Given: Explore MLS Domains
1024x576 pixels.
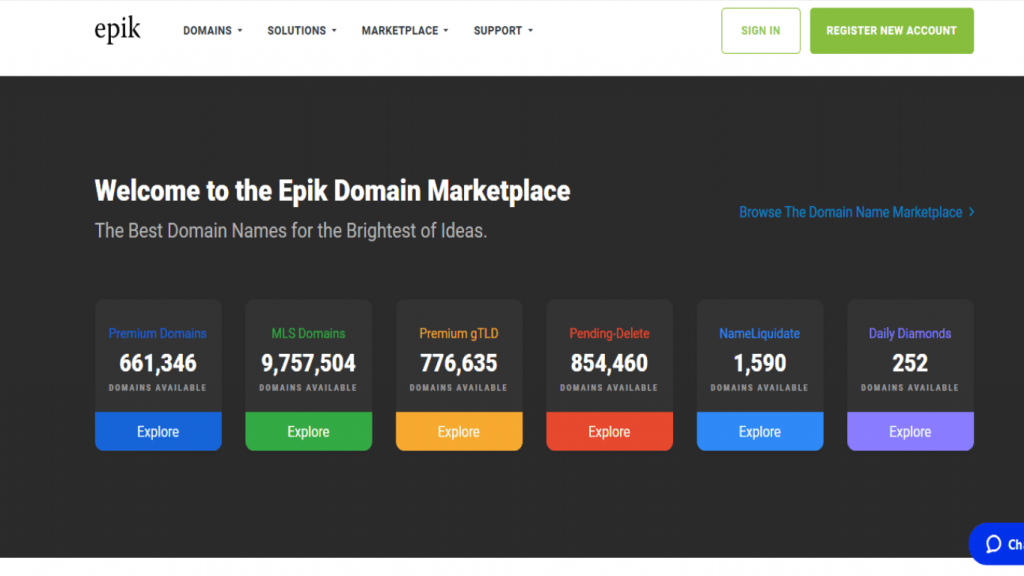Looking at the screenshot, I should tap(308, 431).
